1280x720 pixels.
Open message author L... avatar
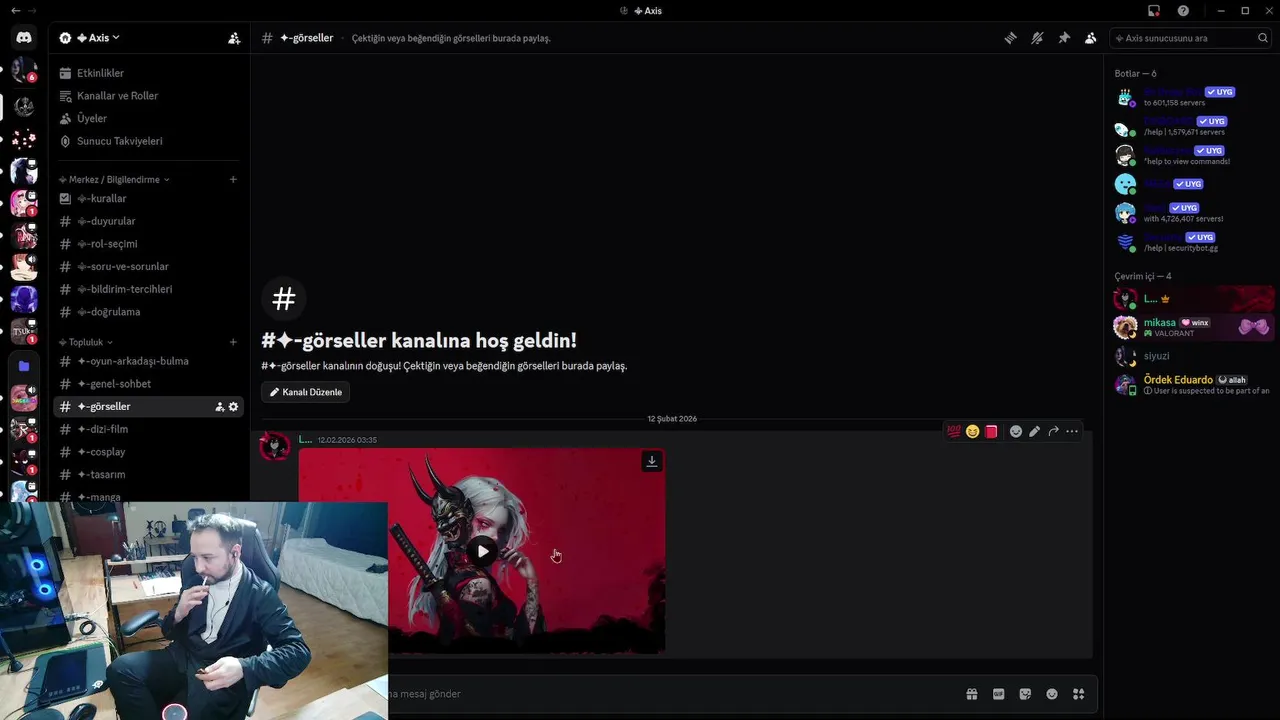[275, 447]
